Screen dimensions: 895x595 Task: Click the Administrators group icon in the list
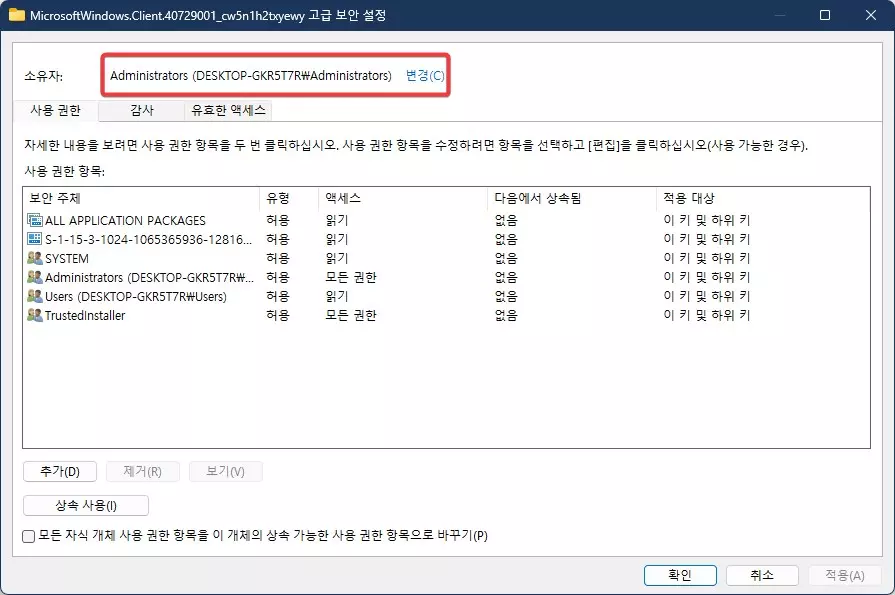(x=35, y=277)
